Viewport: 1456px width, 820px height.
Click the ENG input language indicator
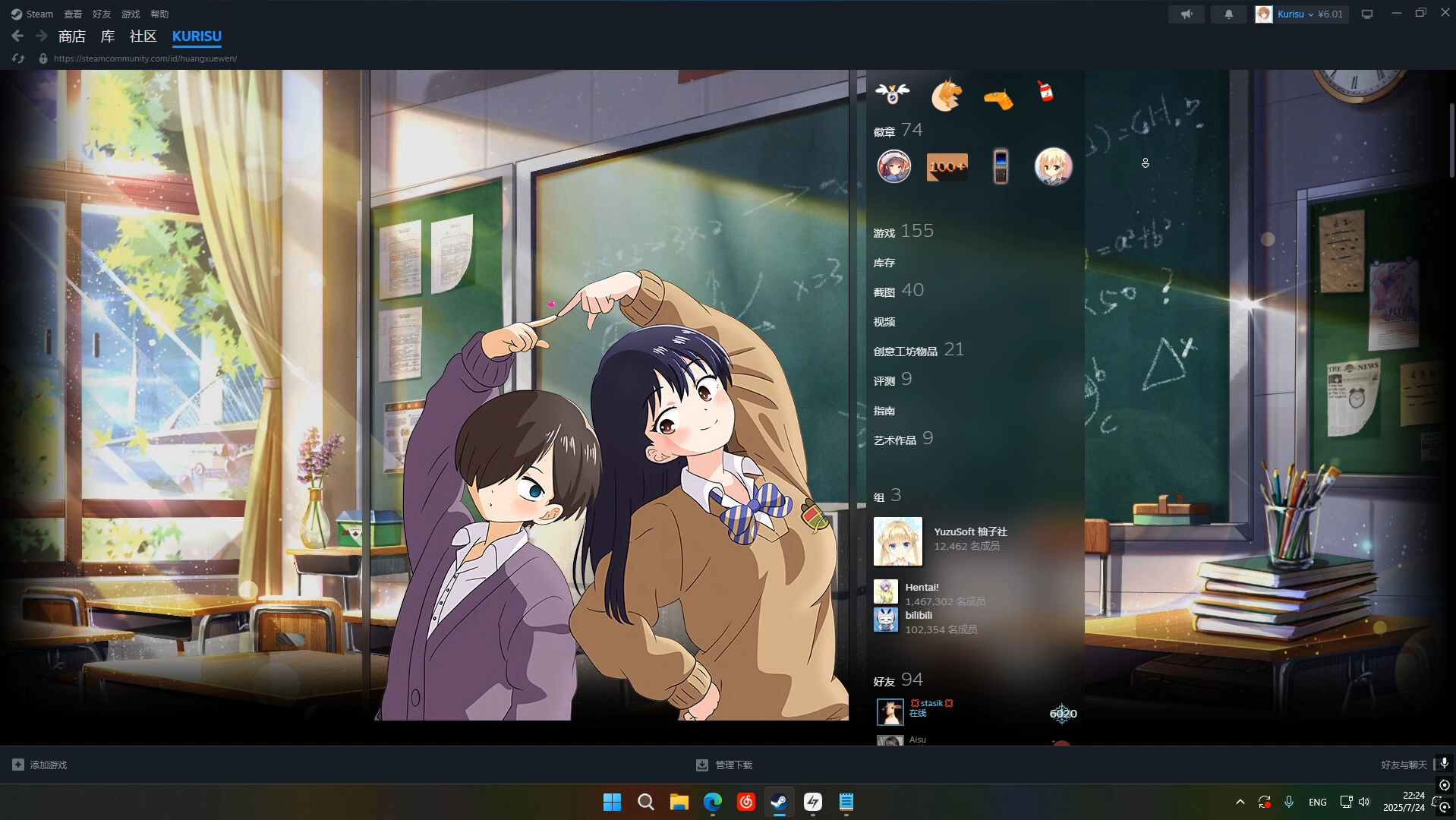tap(1317, 802)
